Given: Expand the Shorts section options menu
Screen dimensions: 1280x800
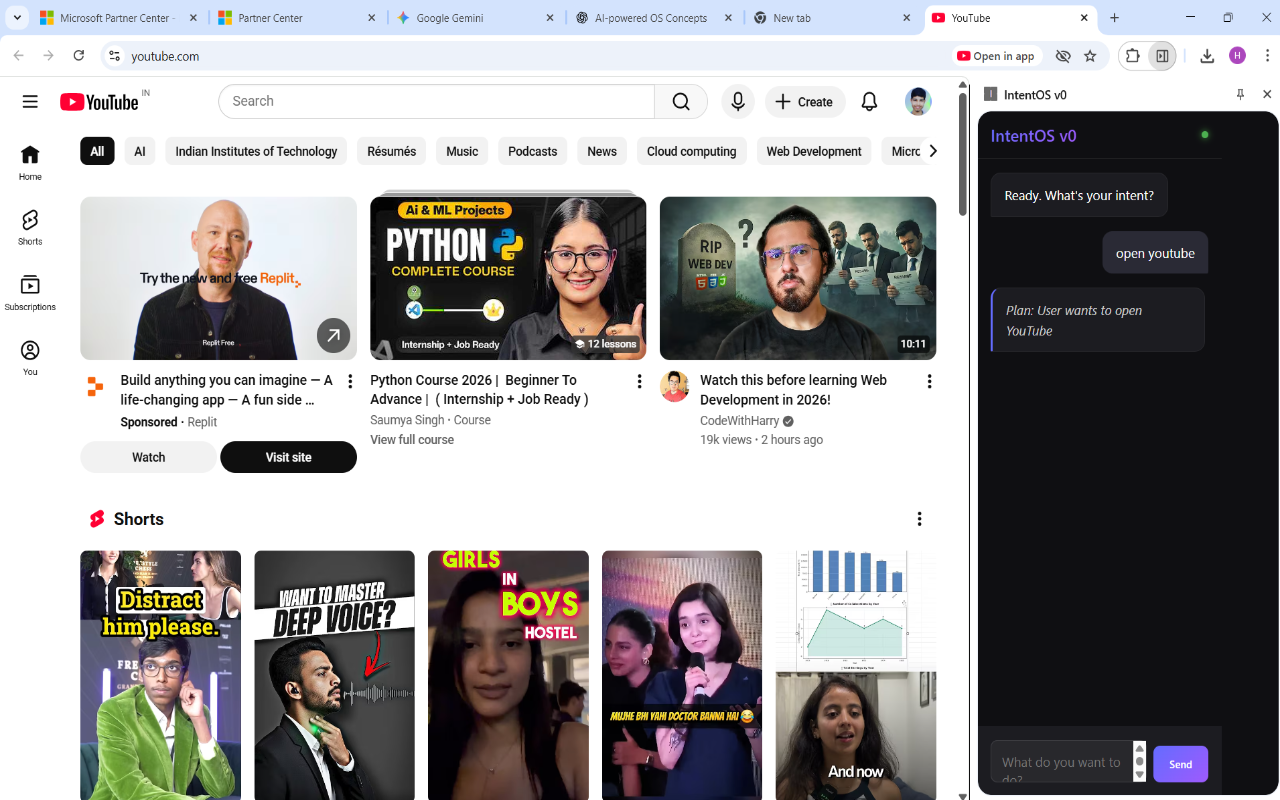Looking at the screenshot, I should pyautogui.click(x=919, y=518).
